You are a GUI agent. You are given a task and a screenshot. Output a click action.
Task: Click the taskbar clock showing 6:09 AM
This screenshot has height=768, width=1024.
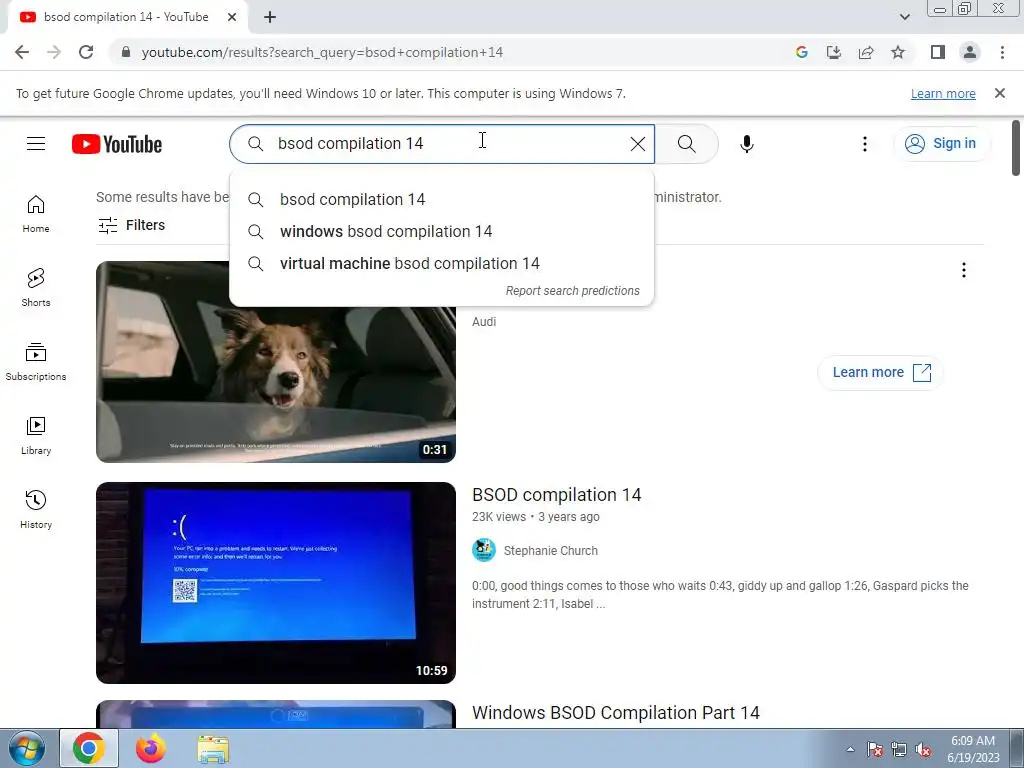tap(972, 749)
